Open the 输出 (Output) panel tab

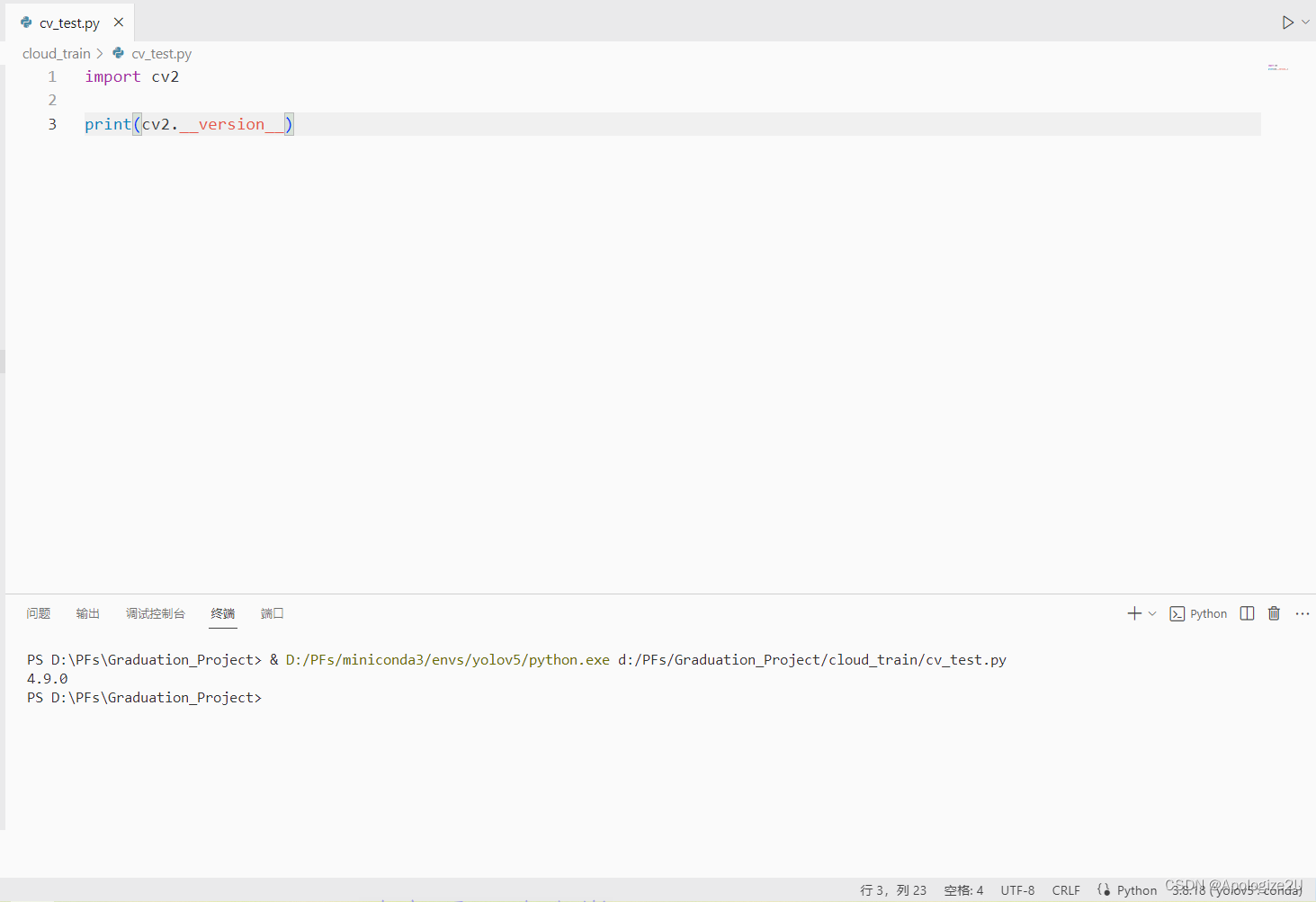pos(88,613)
